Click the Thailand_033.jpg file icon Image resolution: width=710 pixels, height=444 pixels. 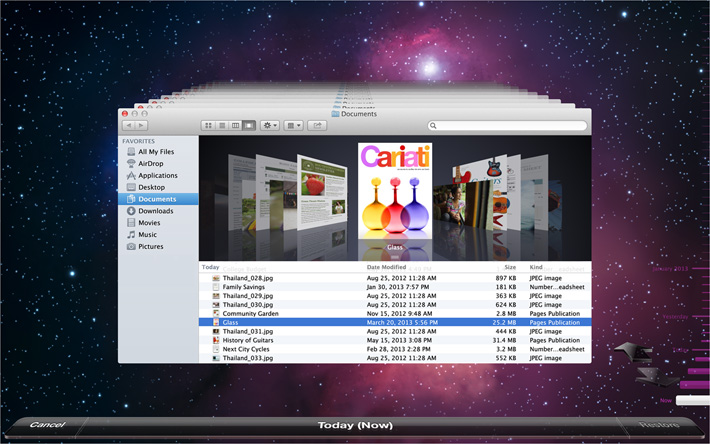(216, 358)
